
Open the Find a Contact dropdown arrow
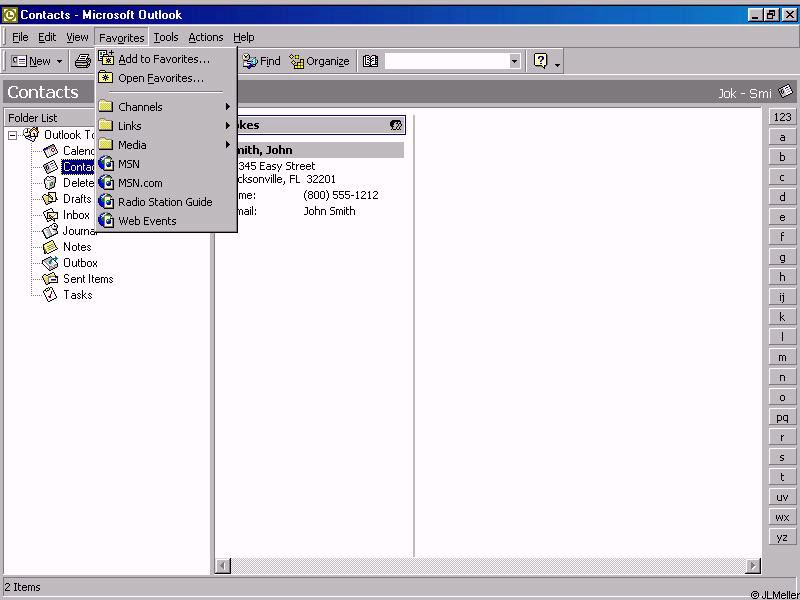[514, 61]
